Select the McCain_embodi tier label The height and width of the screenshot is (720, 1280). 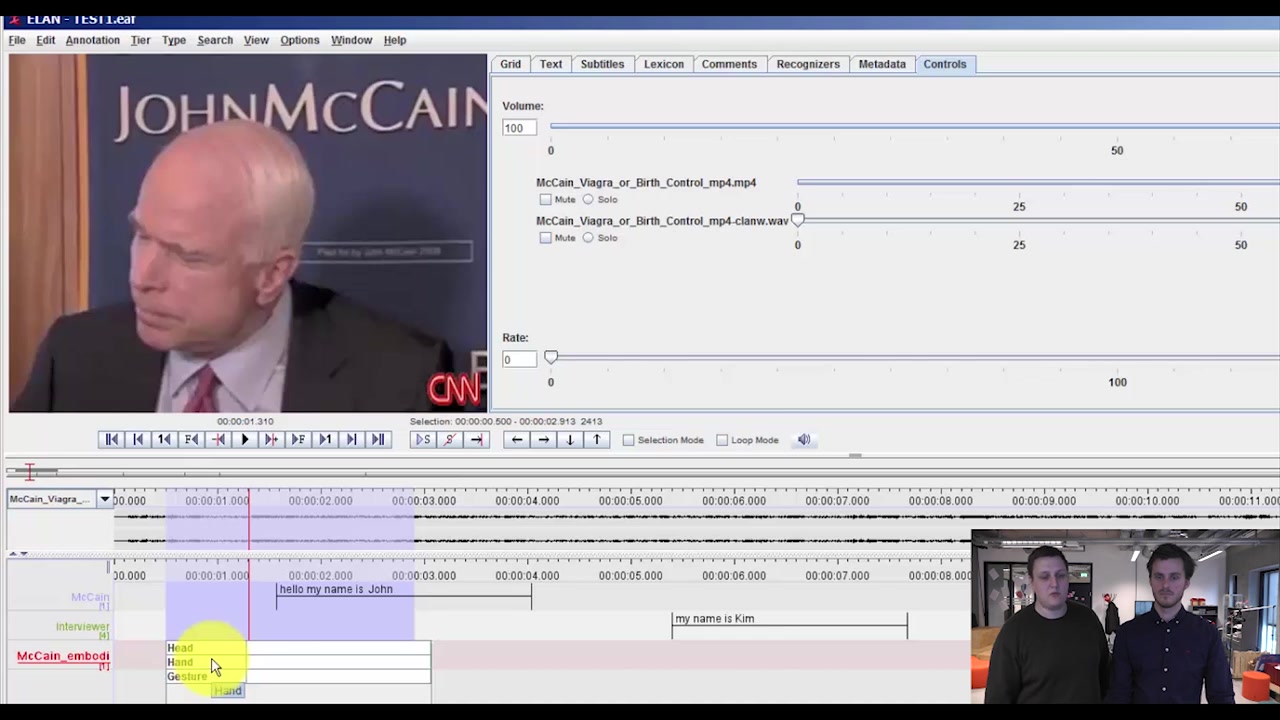(63, 656)
